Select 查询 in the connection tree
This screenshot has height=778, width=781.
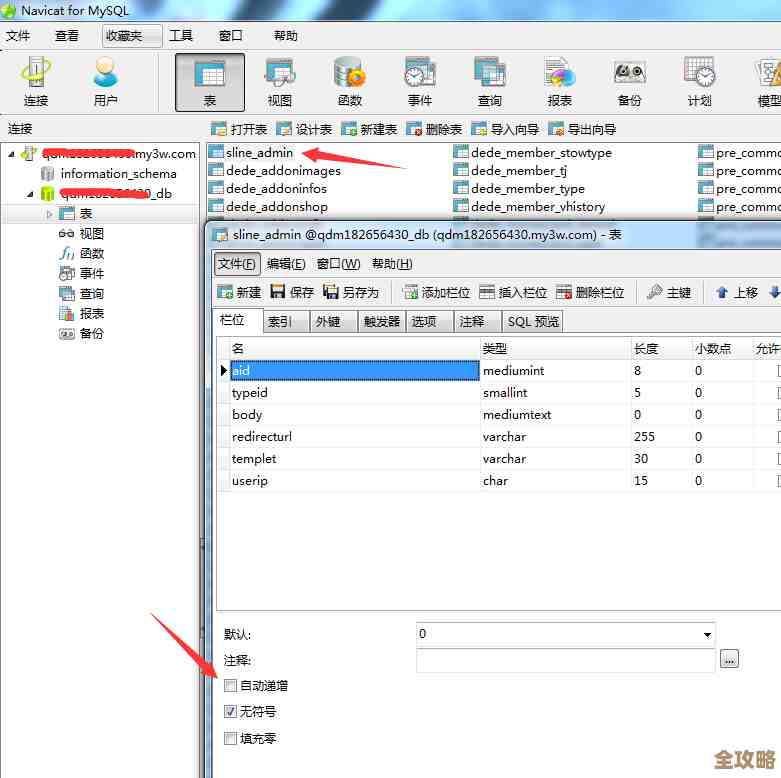(x=92, y=294)
